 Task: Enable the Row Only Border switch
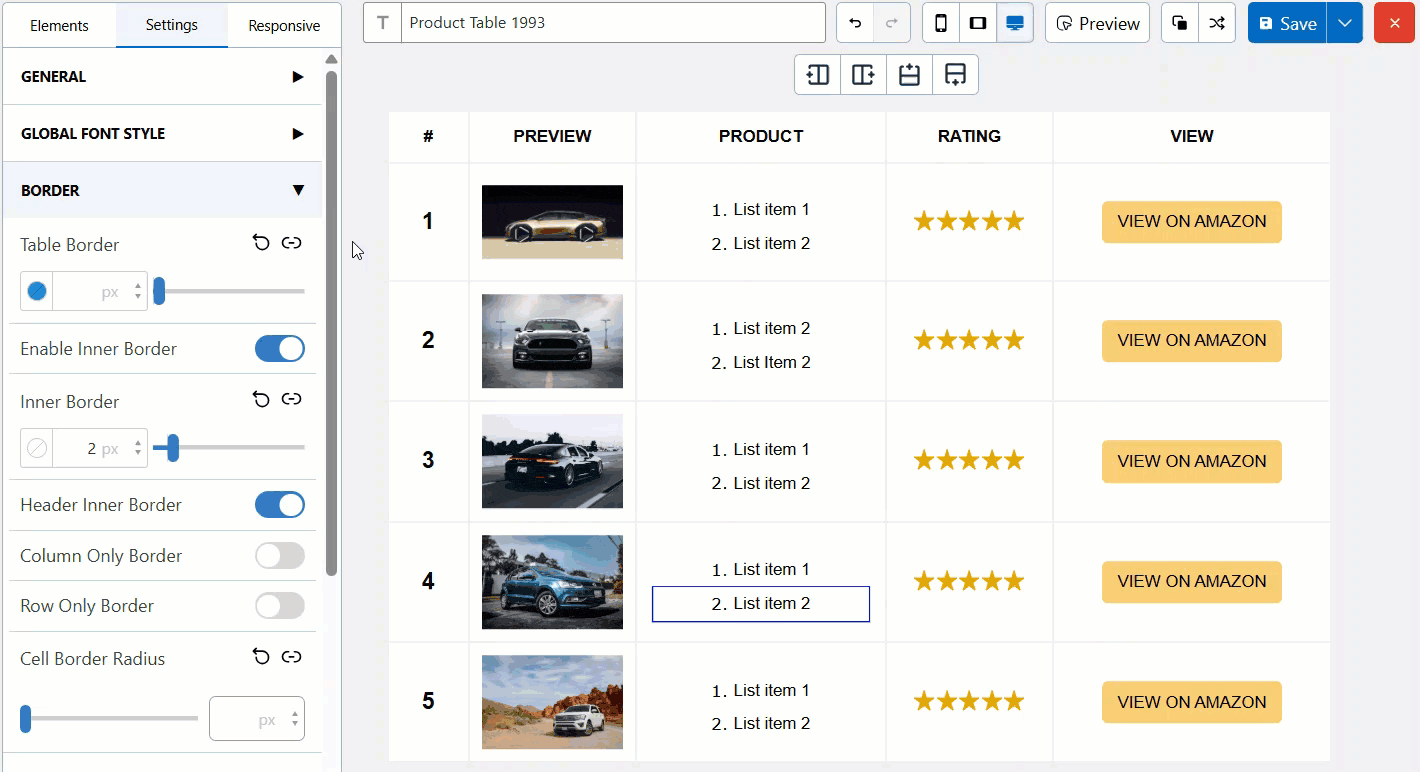pos(279,606)
